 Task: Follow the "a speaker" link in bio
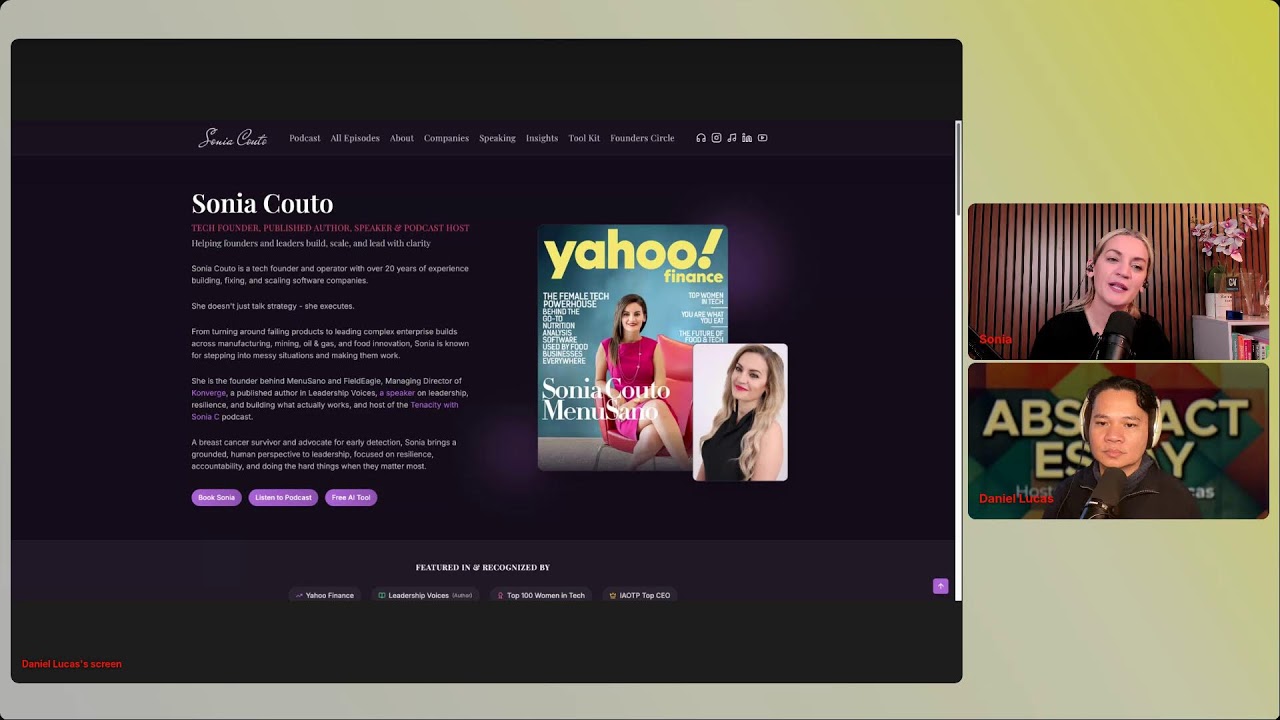click(x=397, y=393)
